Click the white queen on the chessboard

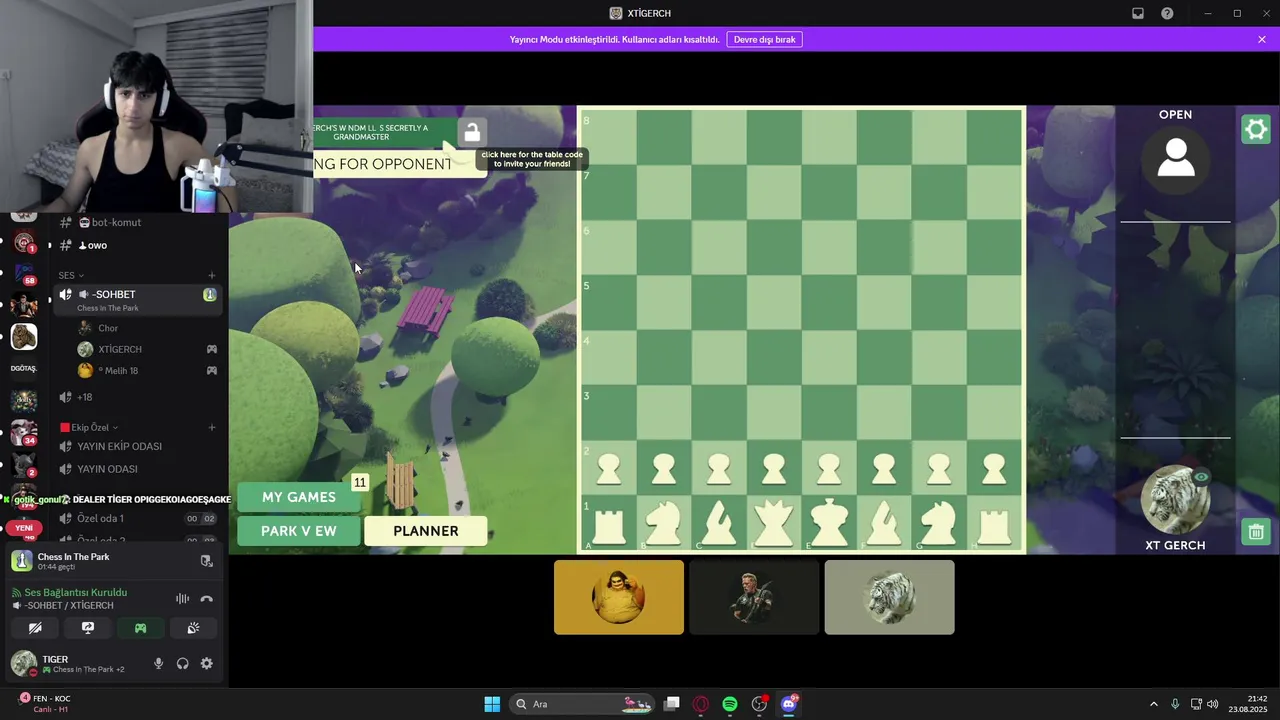pos(774,522)
